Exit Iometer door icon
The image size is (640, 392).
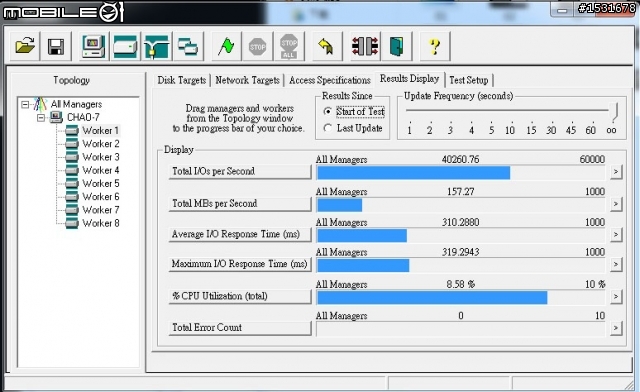tap(396, 46)
